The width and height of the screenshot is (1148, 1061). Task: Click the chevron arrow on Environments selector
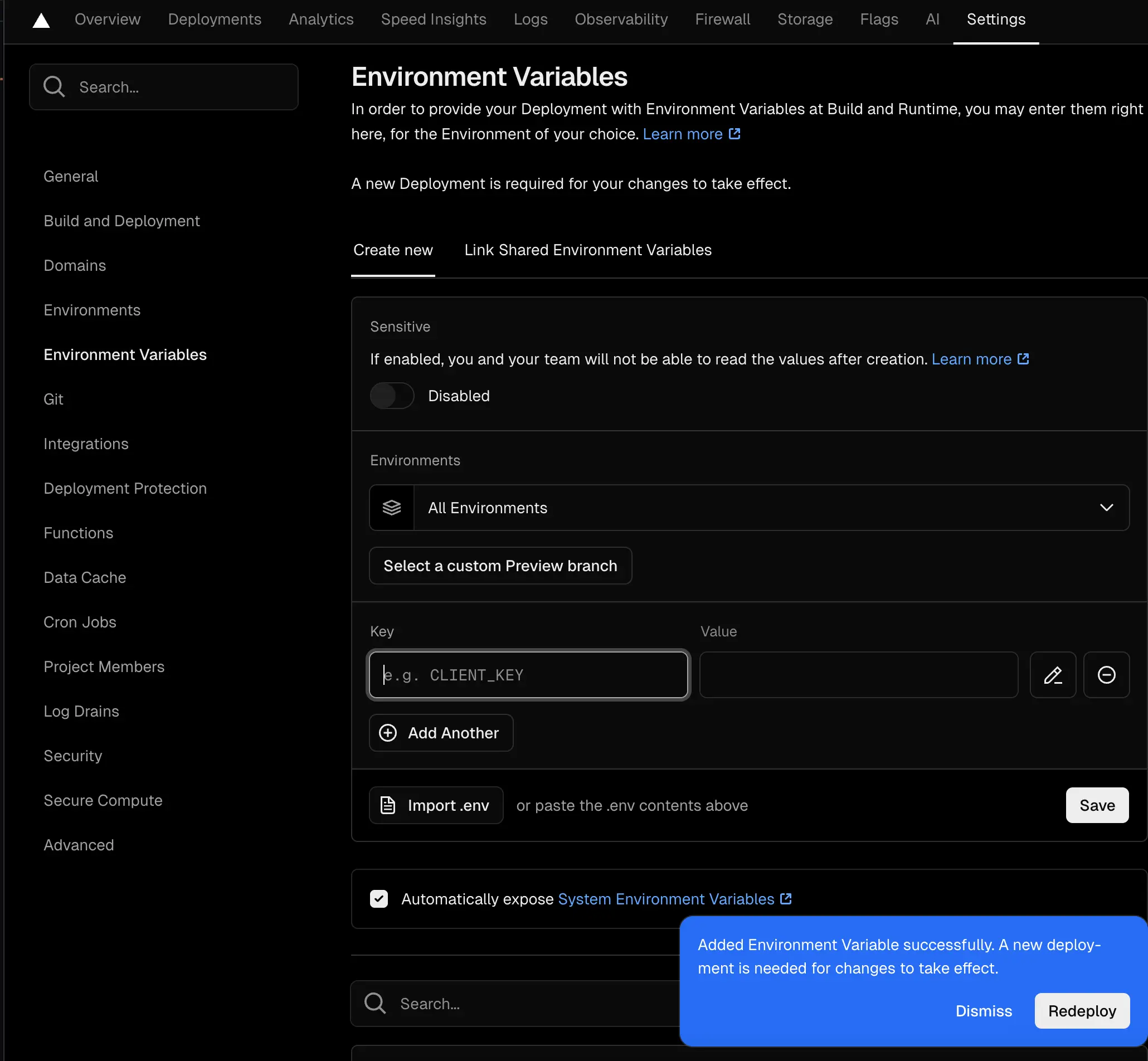click(1106, 508)
